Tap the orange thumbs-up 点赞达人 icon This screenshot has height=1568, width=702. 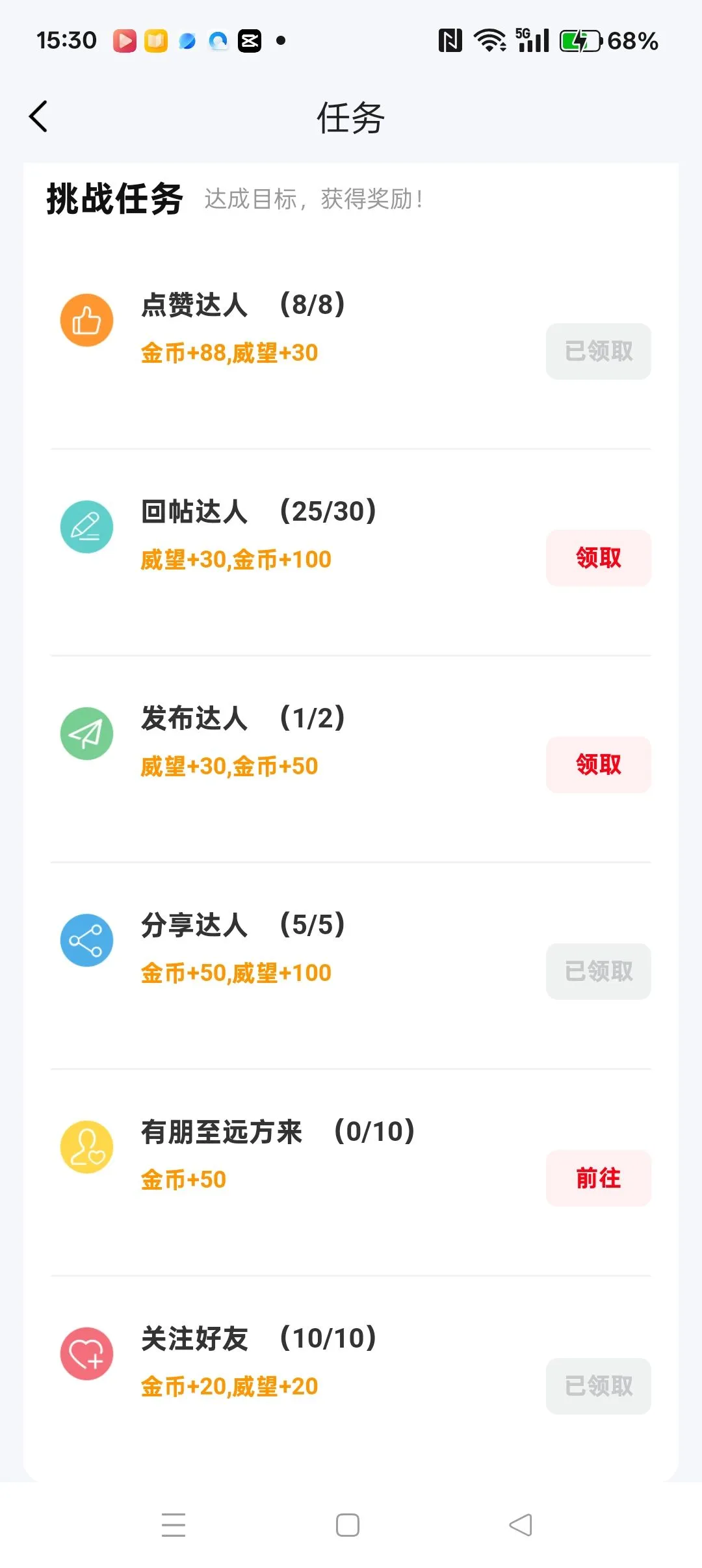point(86,320)
